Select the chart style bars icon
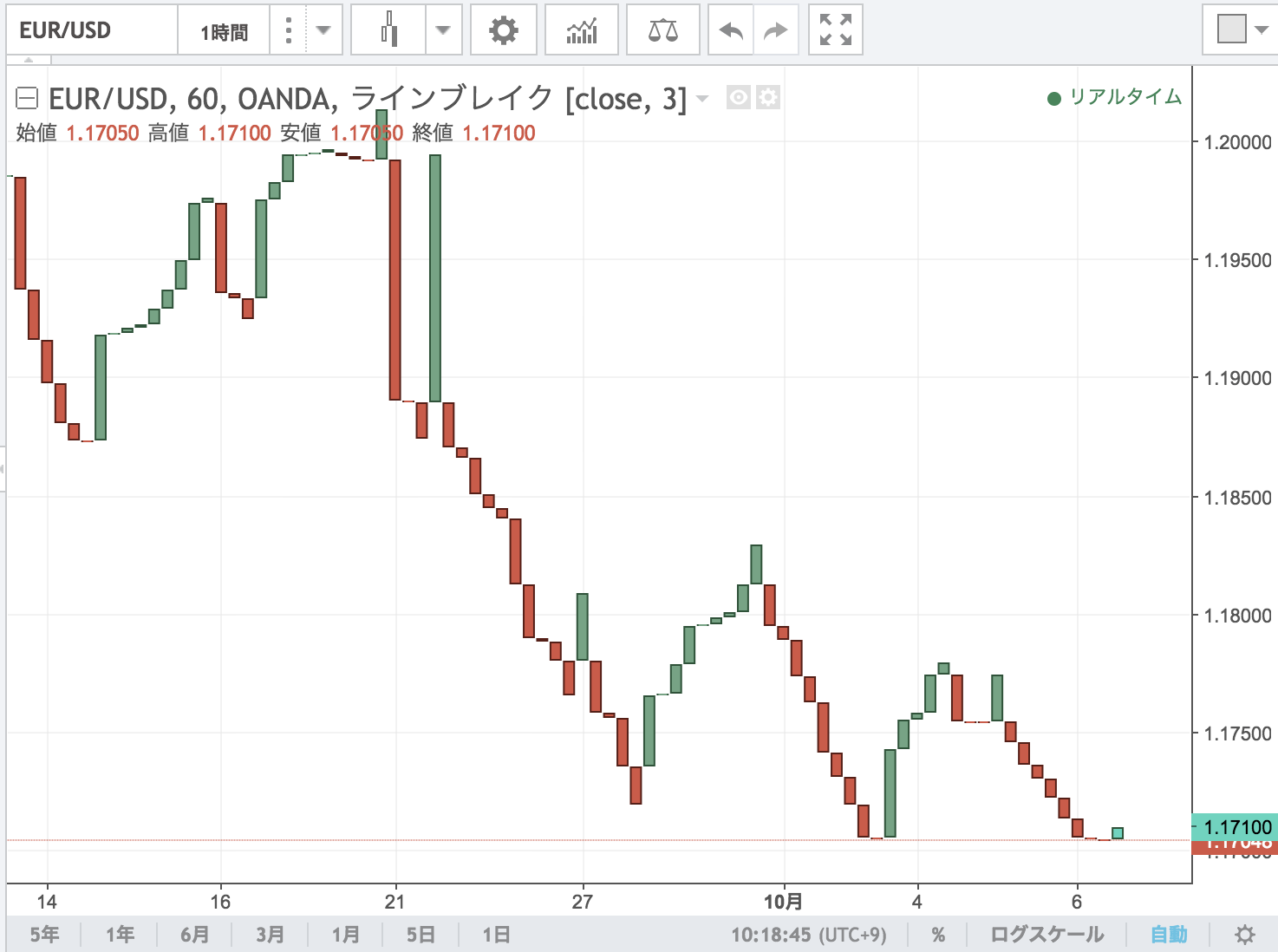The height and width of the screenshot is (952, 1278). (389, 30)
